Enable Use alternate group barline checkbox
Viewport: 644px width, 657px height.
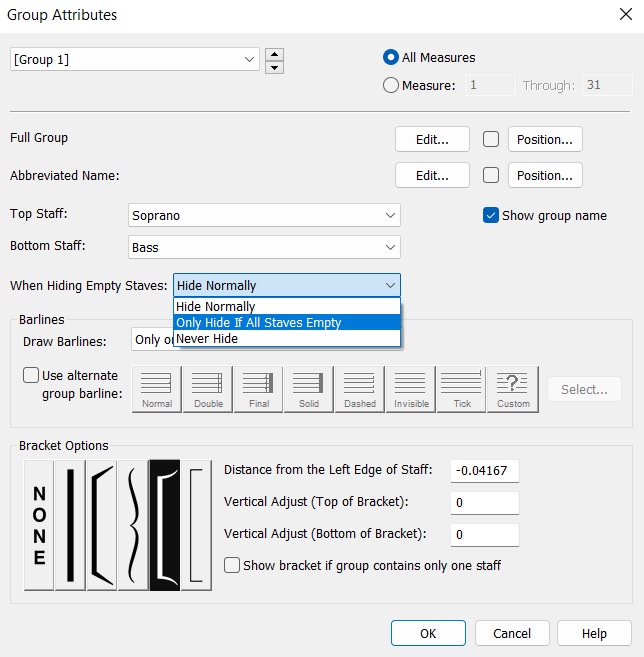(x=30, y=376)
